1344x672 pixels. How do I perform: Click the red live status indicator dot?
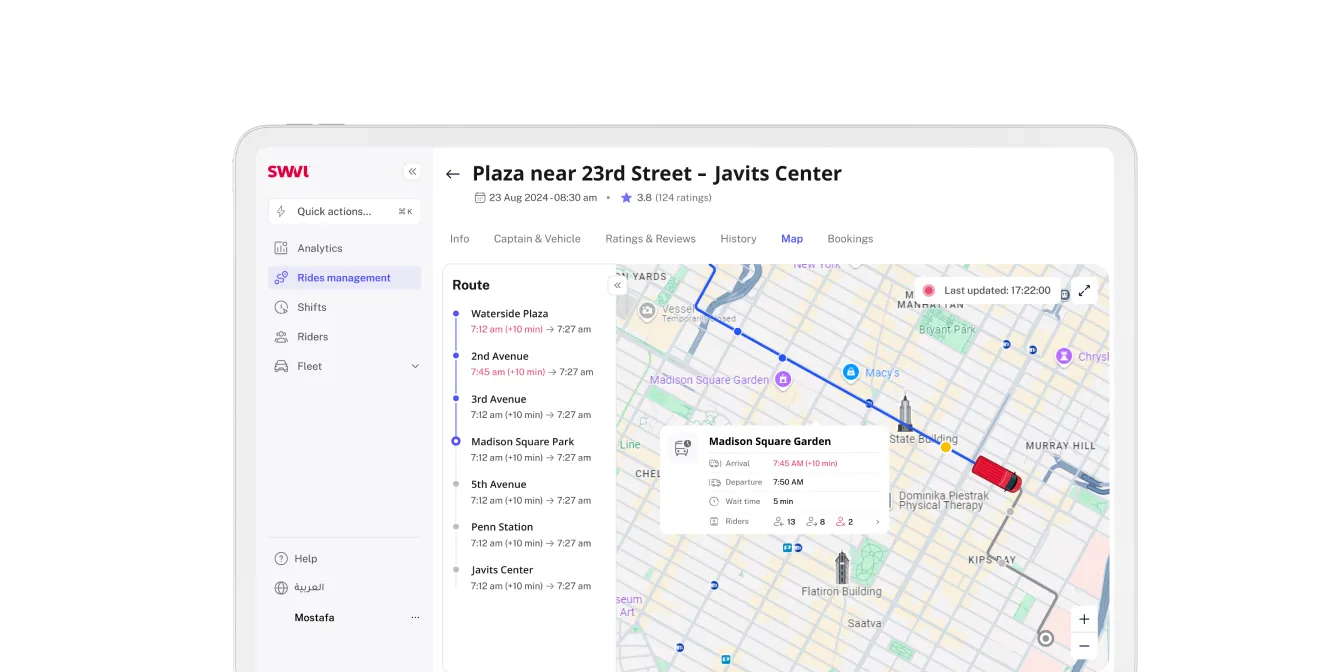[928, 291]
